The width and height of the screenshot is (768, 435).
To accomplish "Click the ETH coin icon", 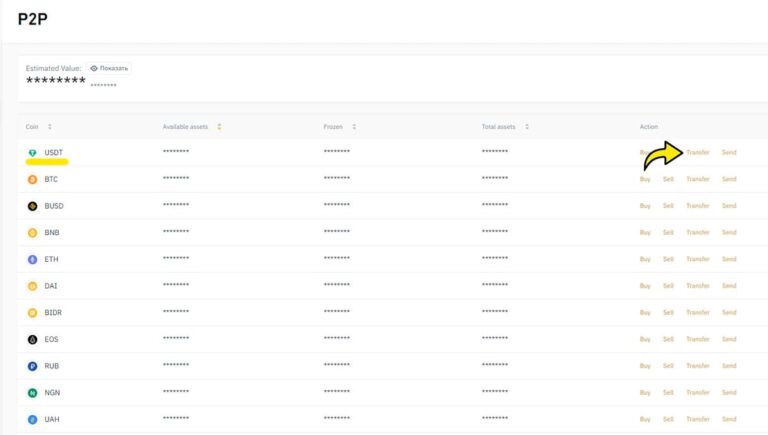I will 32,260.
